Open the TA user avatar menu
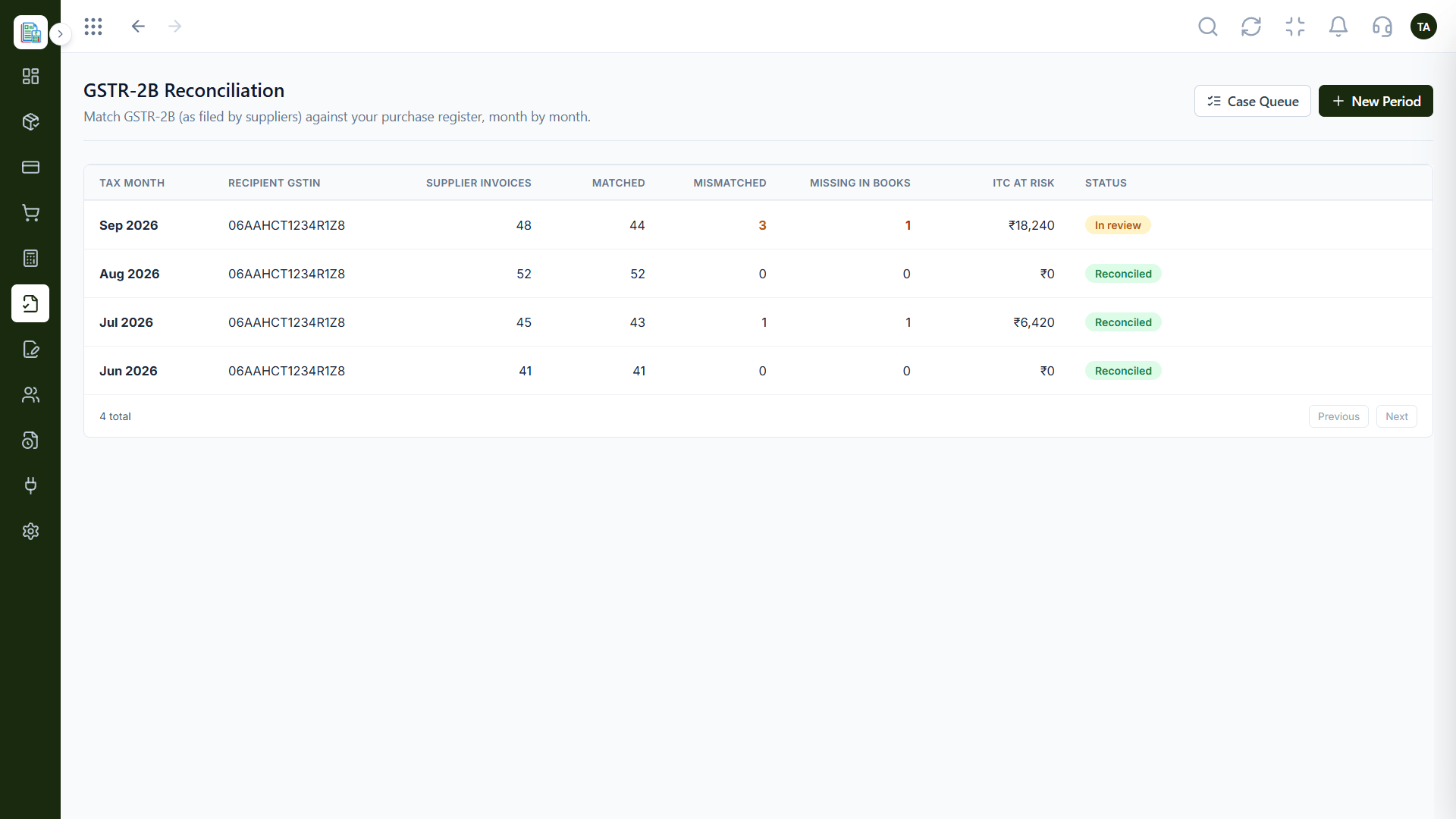 [1423, 27]
